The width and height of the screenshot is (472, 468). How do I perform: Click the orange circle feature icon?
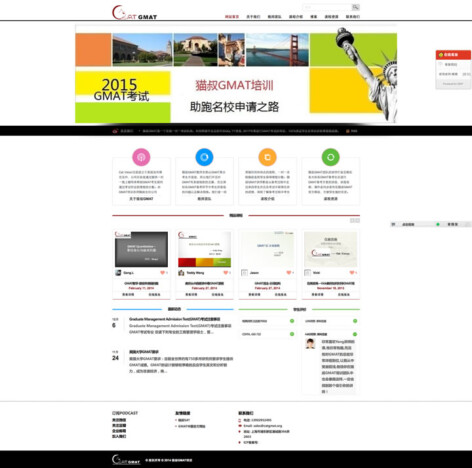(267, 157)
